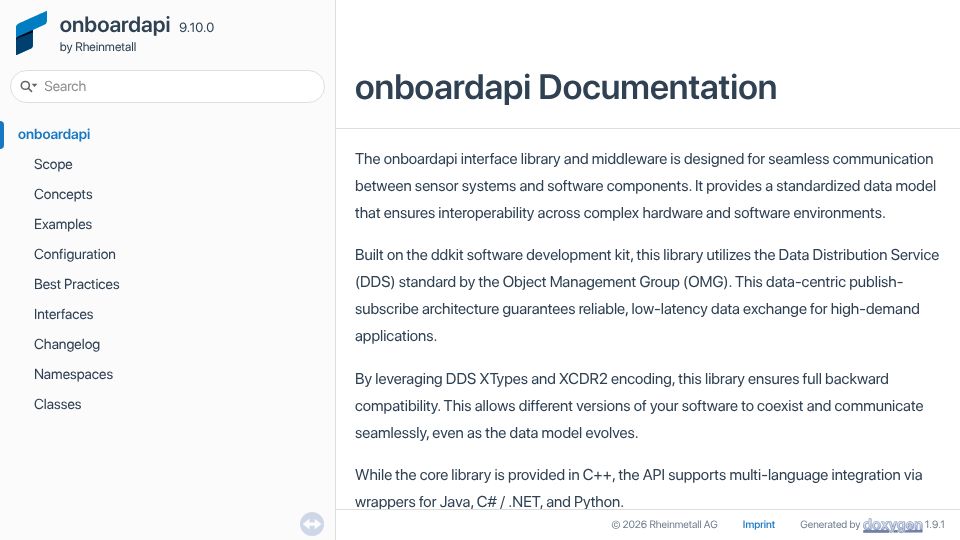Select onboardapi in the navigation tree

pos(54,134)
